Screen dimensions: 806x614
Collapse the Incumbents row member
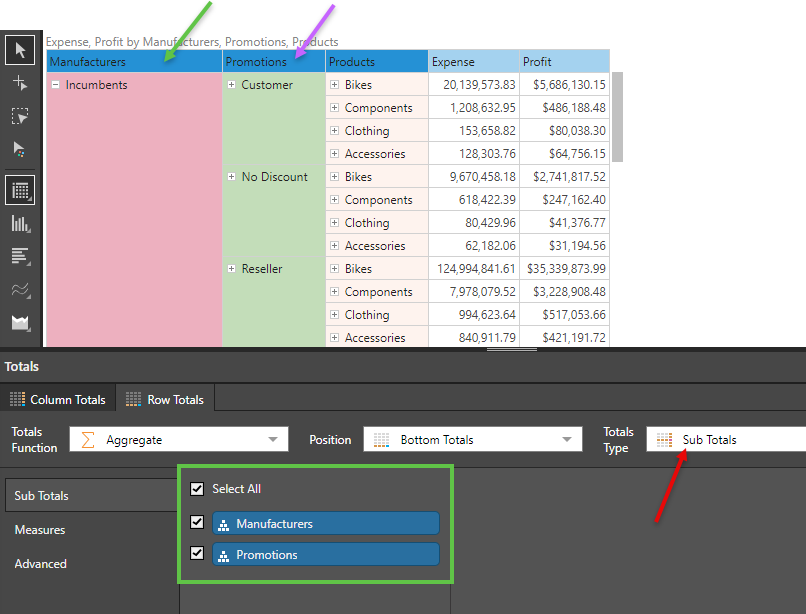point(55,86)
